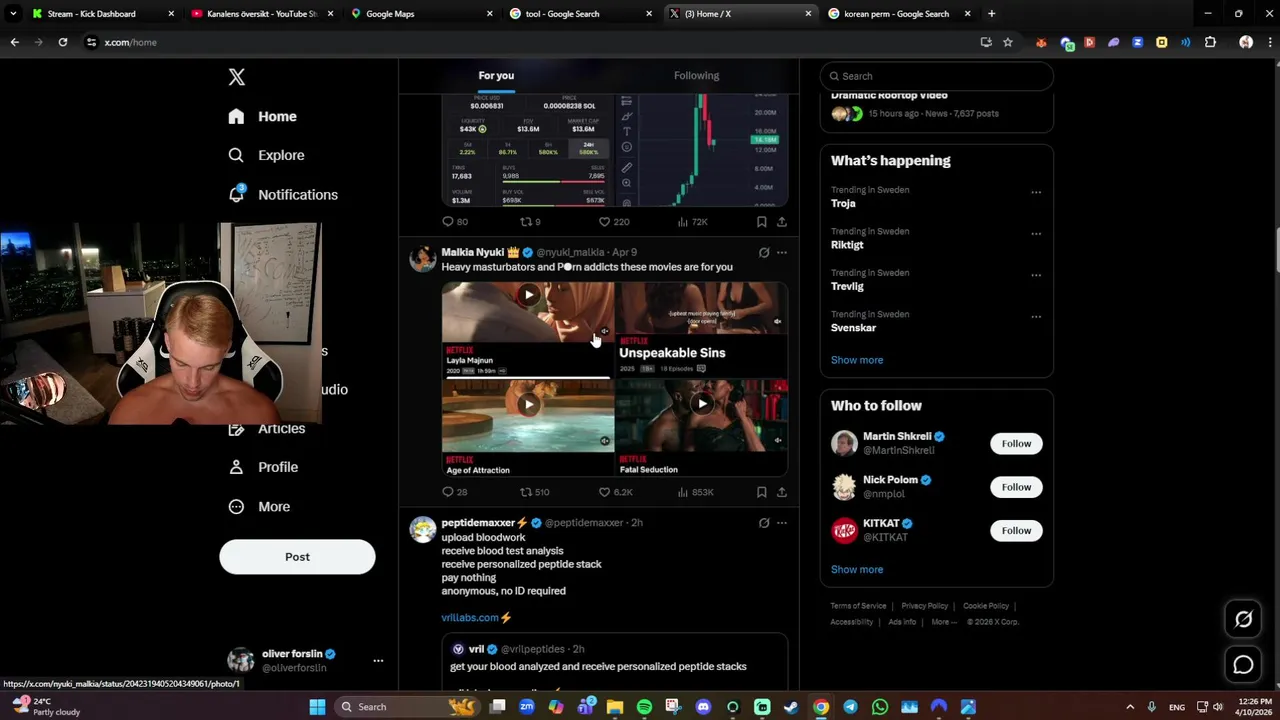Open Spotify from the taskbar
The image size is (1280, 720).
point(644,707)
